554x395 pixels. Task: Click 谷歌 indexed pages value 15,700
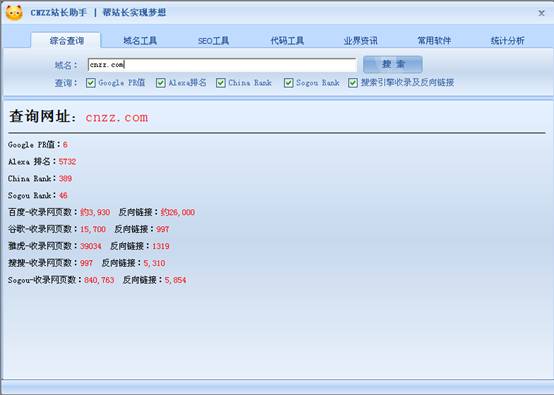coord(93,229)
